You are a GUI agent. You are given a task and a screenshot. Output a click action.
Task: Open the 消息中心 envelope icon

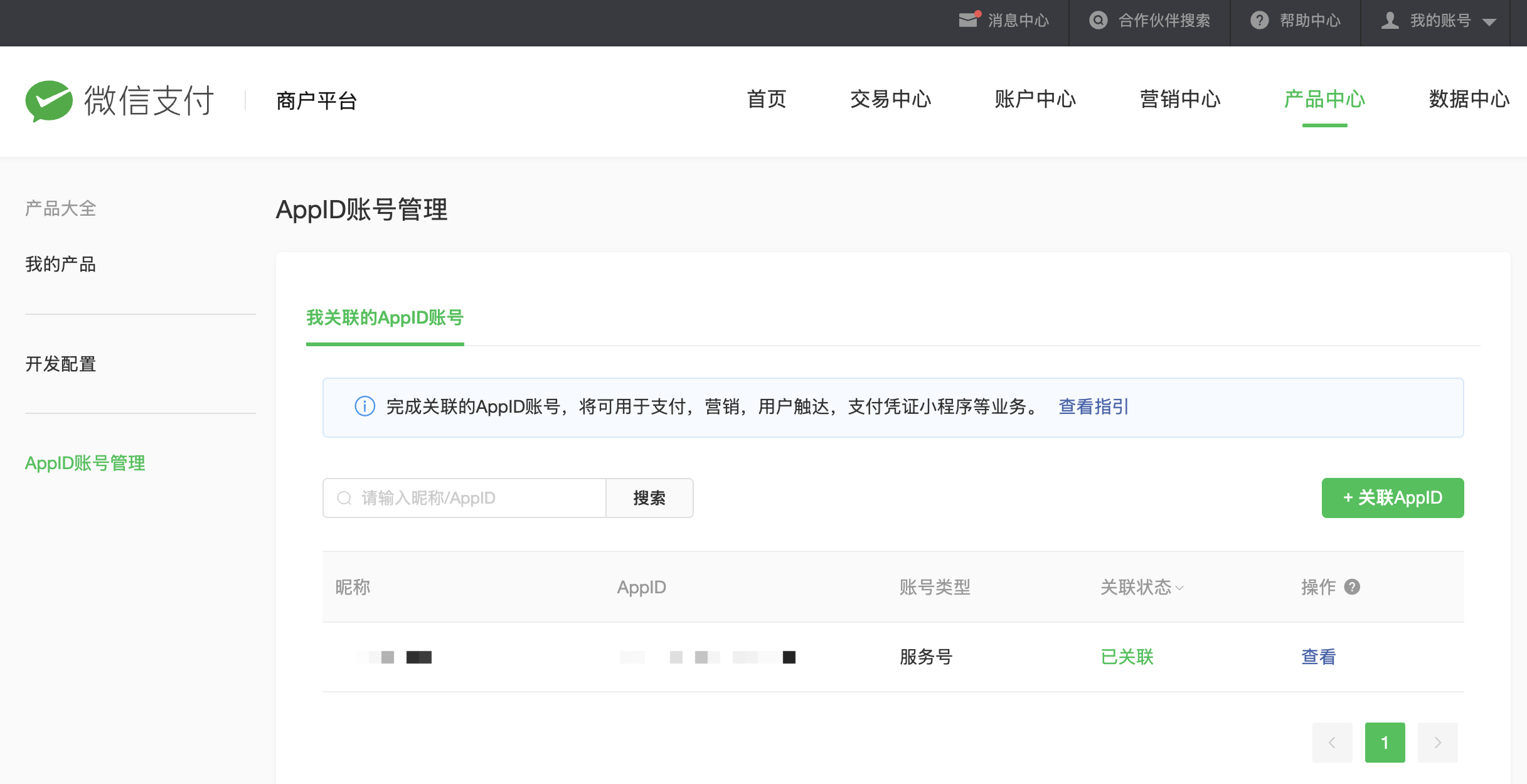point(969,20)
